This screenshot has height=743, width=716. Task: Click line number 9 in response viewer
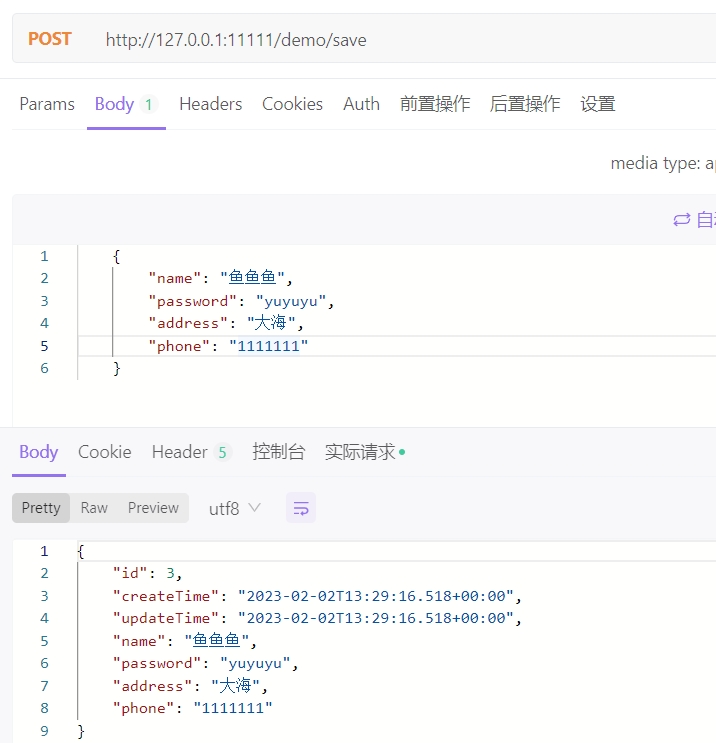pyautogui.click(x=45, y=731)
